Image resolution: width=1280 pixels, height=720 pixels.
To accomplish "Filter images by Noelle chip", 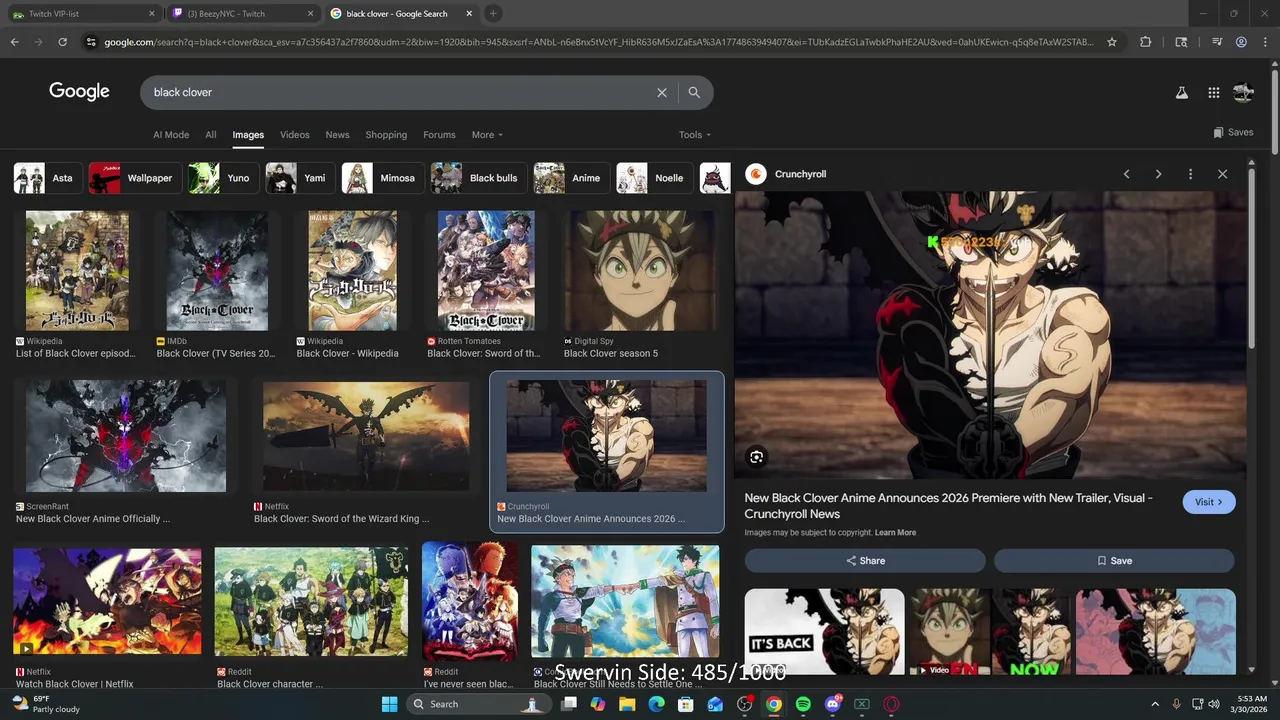I will click(x=654, y=178).
